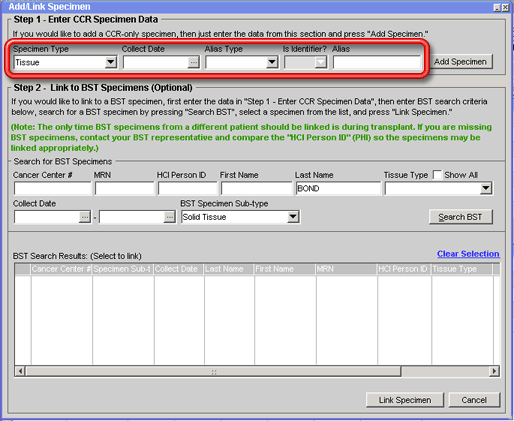Select the Collect Date column header in results

pos(179,269)
